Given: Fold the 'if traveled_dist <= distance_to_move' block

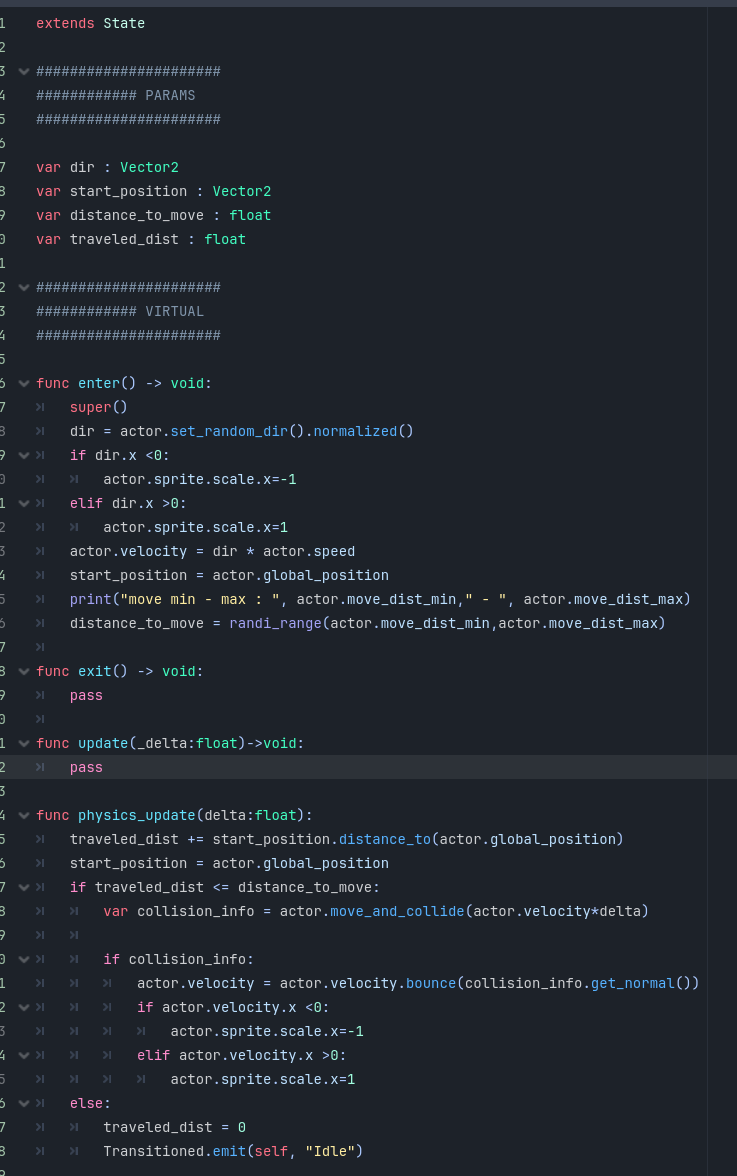Looking at the screenshot, I should [24, 887].
